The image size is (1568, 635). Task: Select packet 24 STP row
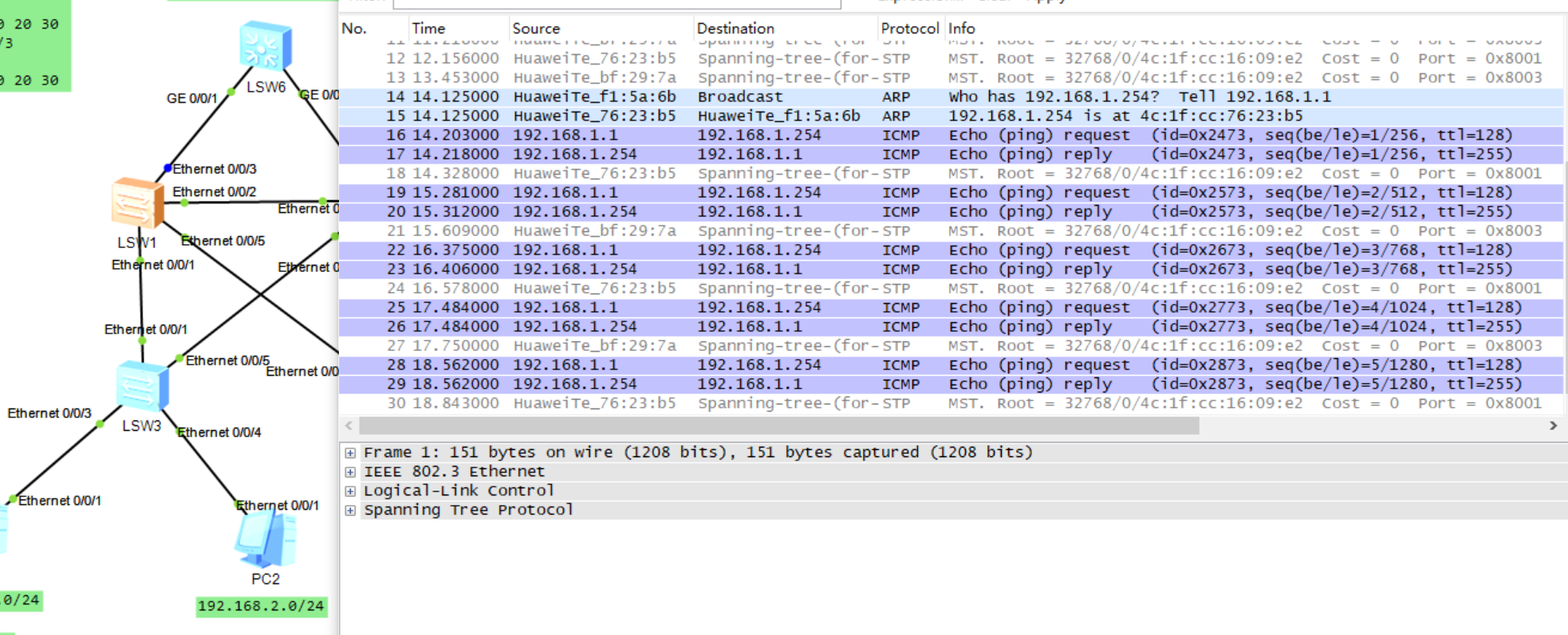[951, 288]
